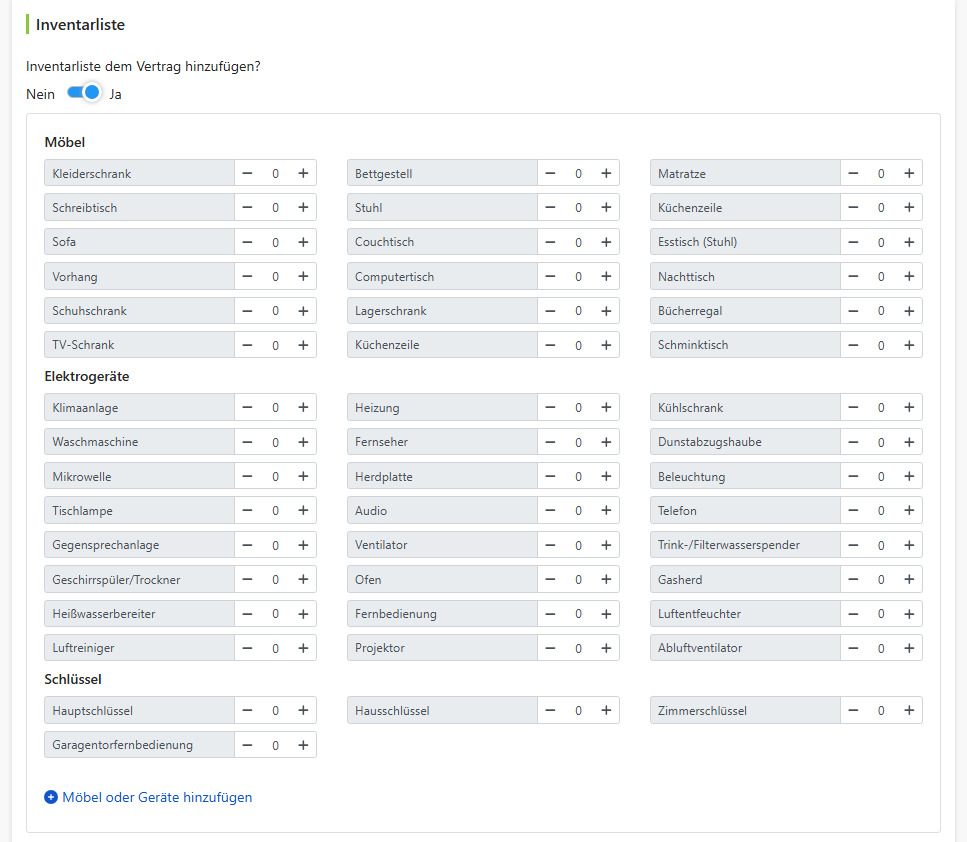Toggle the Inventarliste Nein/Ja switch
Screen dimensions: 967x842
tap(83, 93)
